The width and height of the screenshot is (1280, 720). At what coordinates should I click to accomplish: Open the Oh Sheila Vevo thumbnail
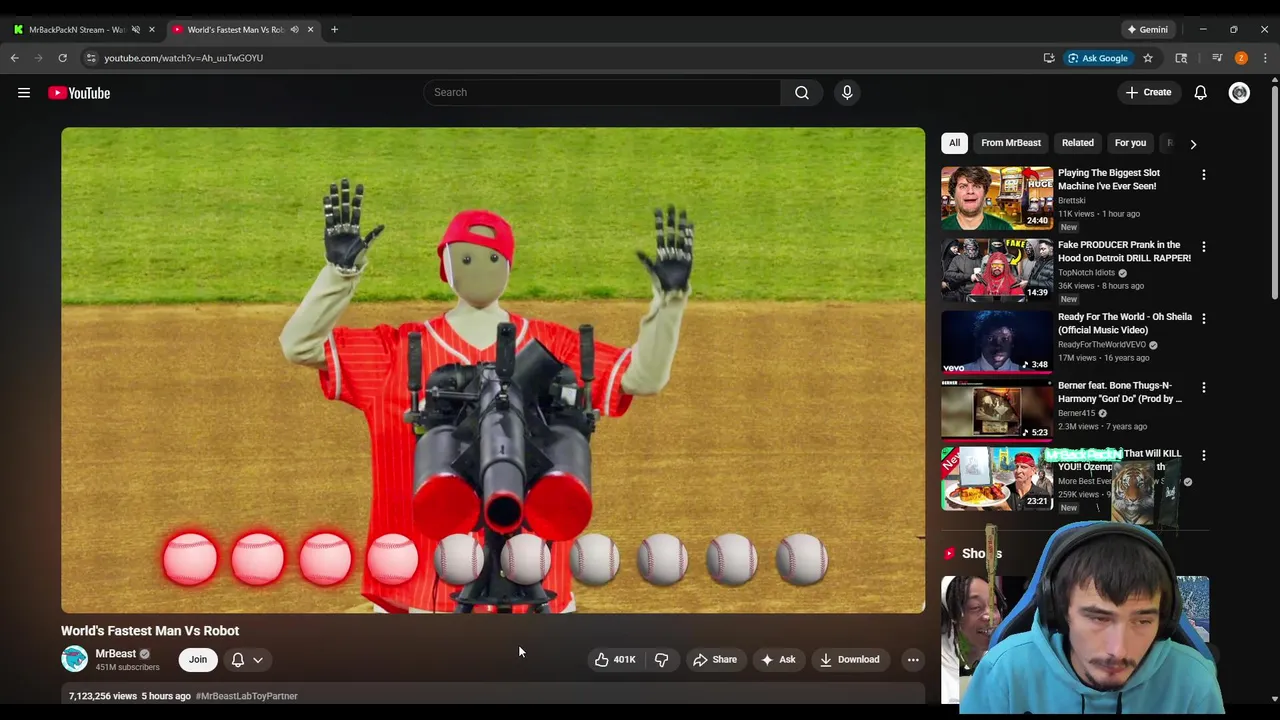[997, 342]
